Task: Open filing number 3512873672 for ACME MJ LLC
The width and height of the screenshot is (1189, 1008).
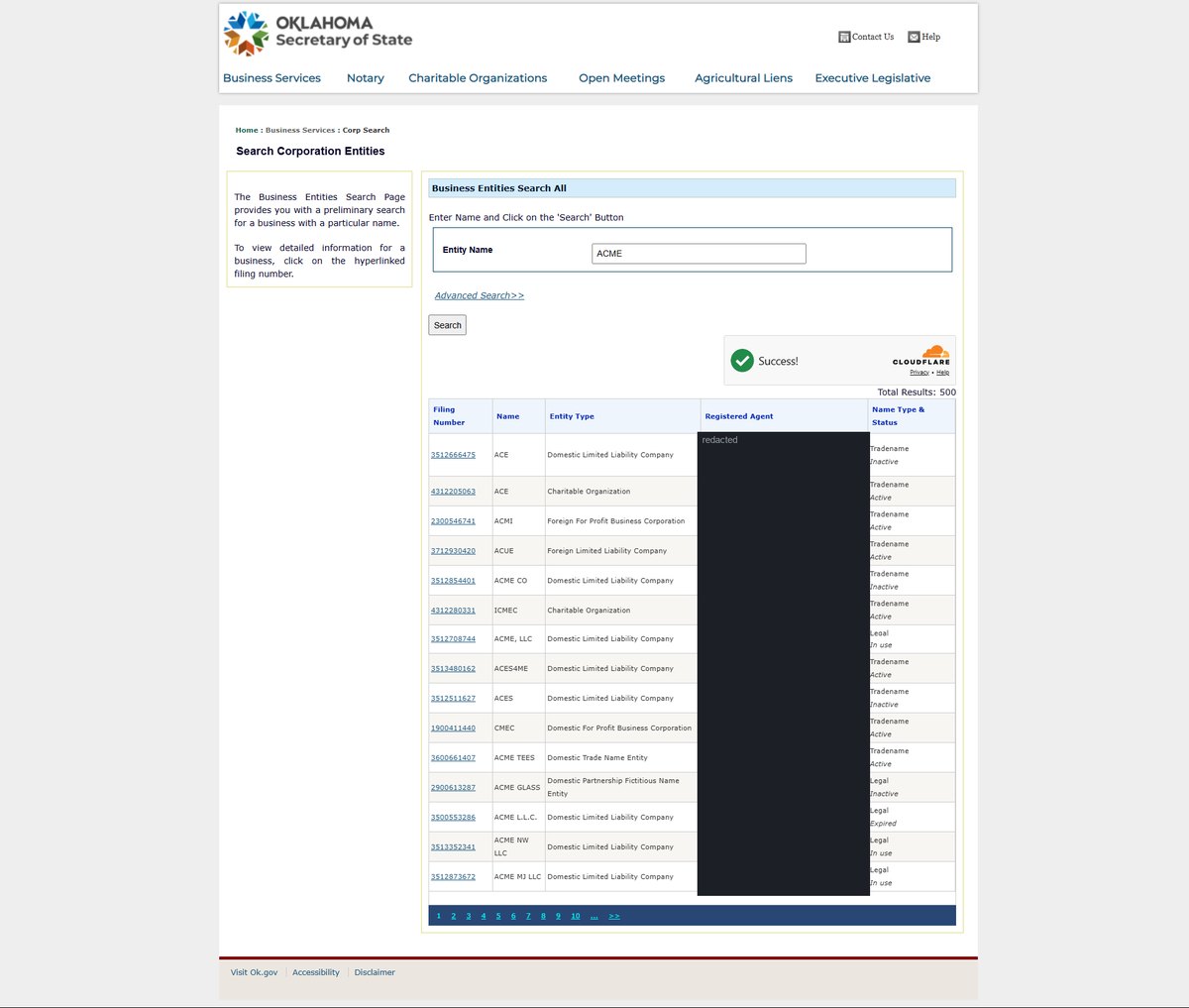Action: click(x=453, y=877)
